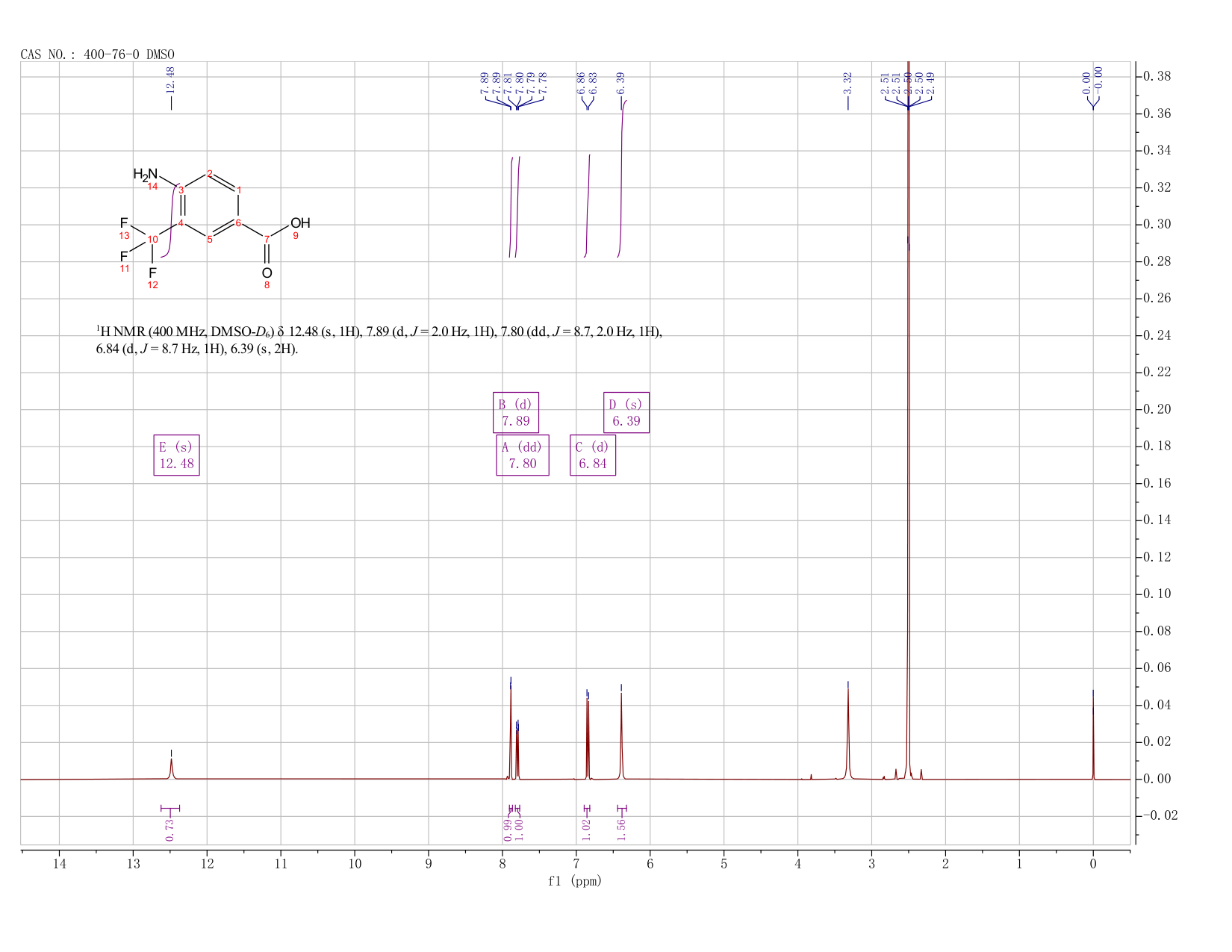
Task: Select the A (dd) 7.80 multiplet box
Action: [523, 455]
